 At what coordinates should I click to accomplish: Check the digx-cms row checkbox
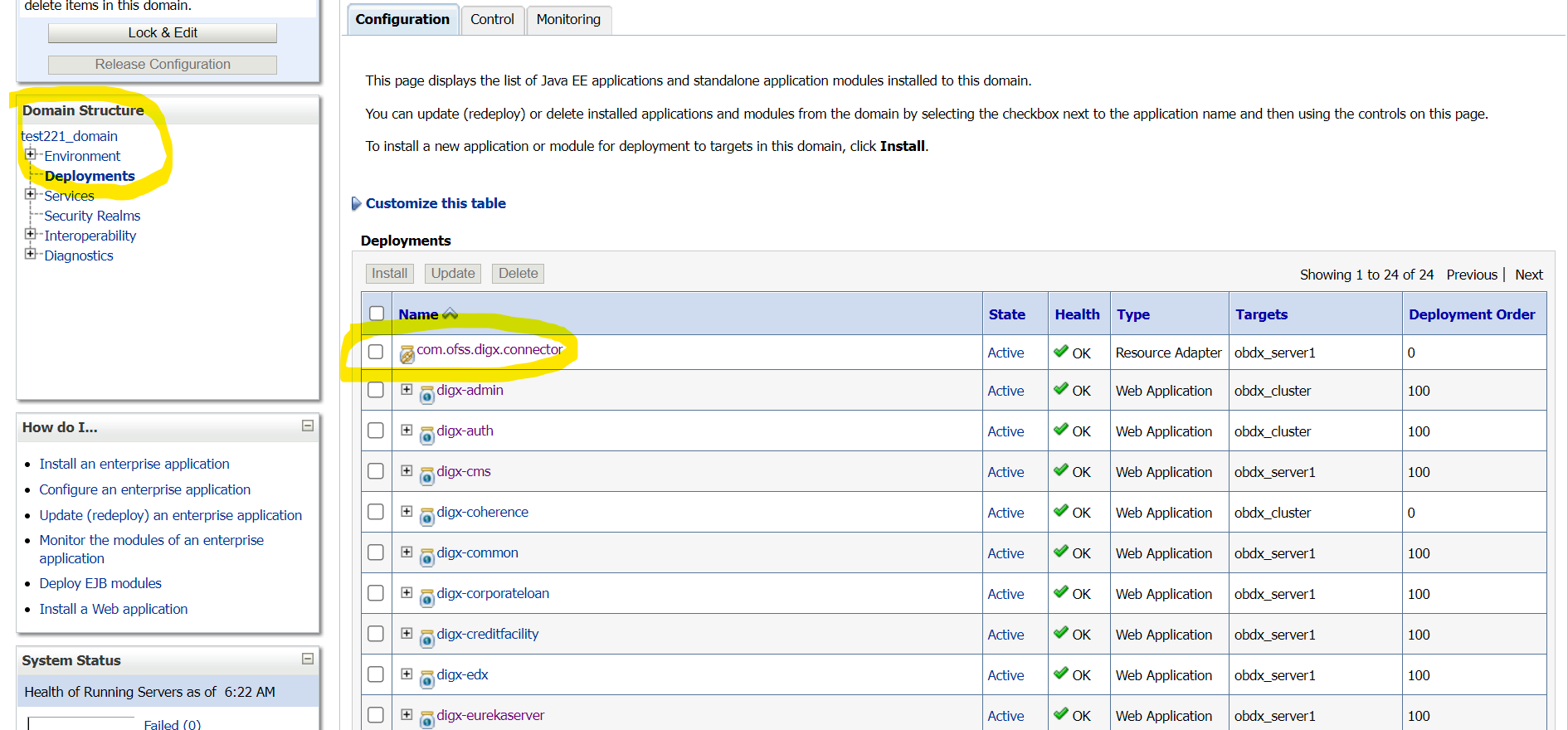376,471
